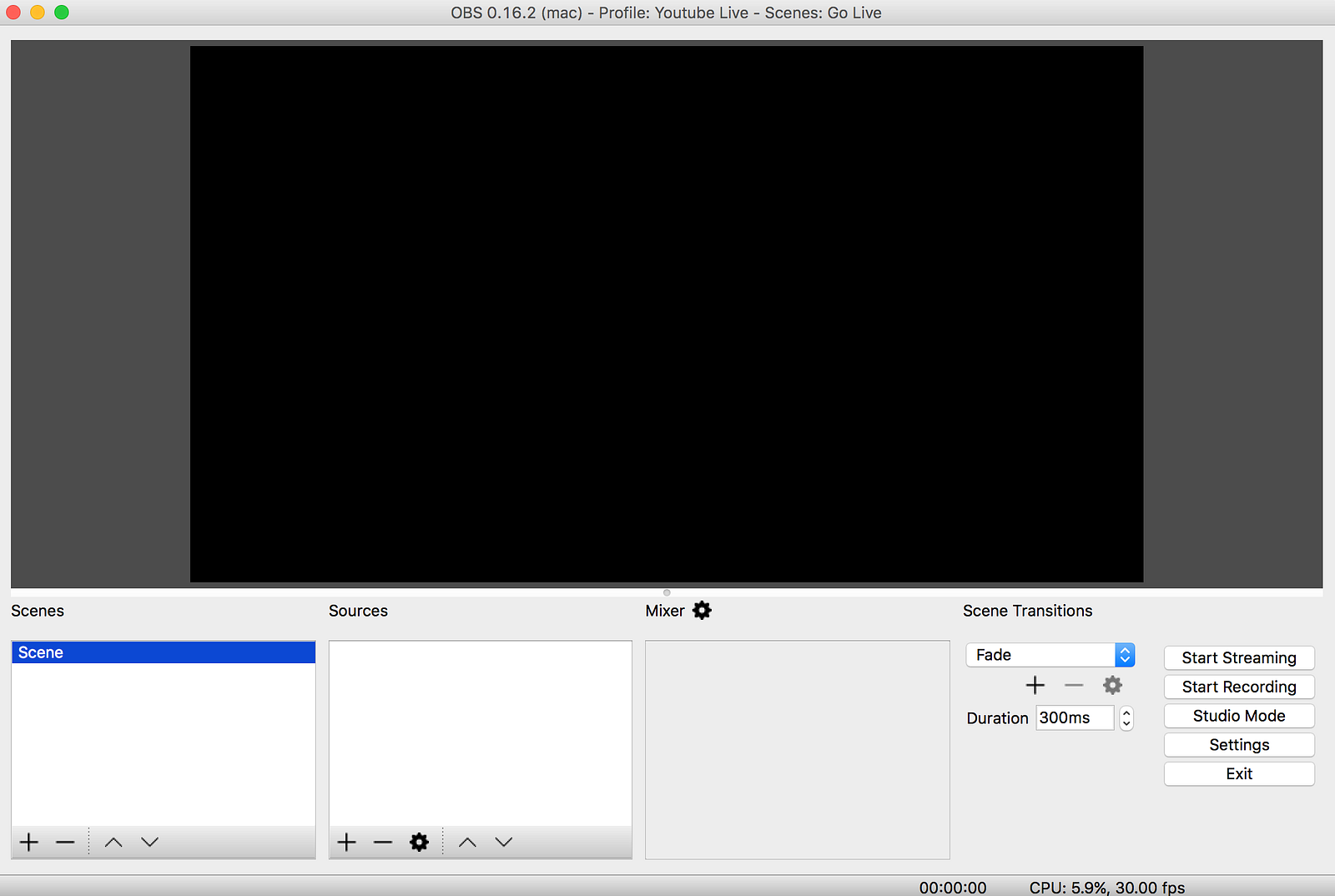Click the Mixer panel label
Screen dimensions: 1335x896
point(665,611)
